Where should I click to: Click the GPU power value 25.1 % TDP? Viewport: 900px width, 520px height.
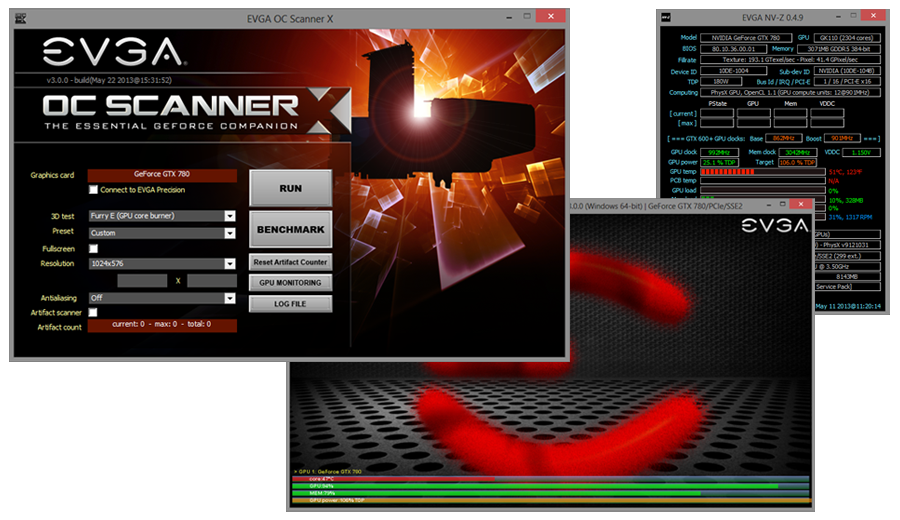click(x=719, y=162)
